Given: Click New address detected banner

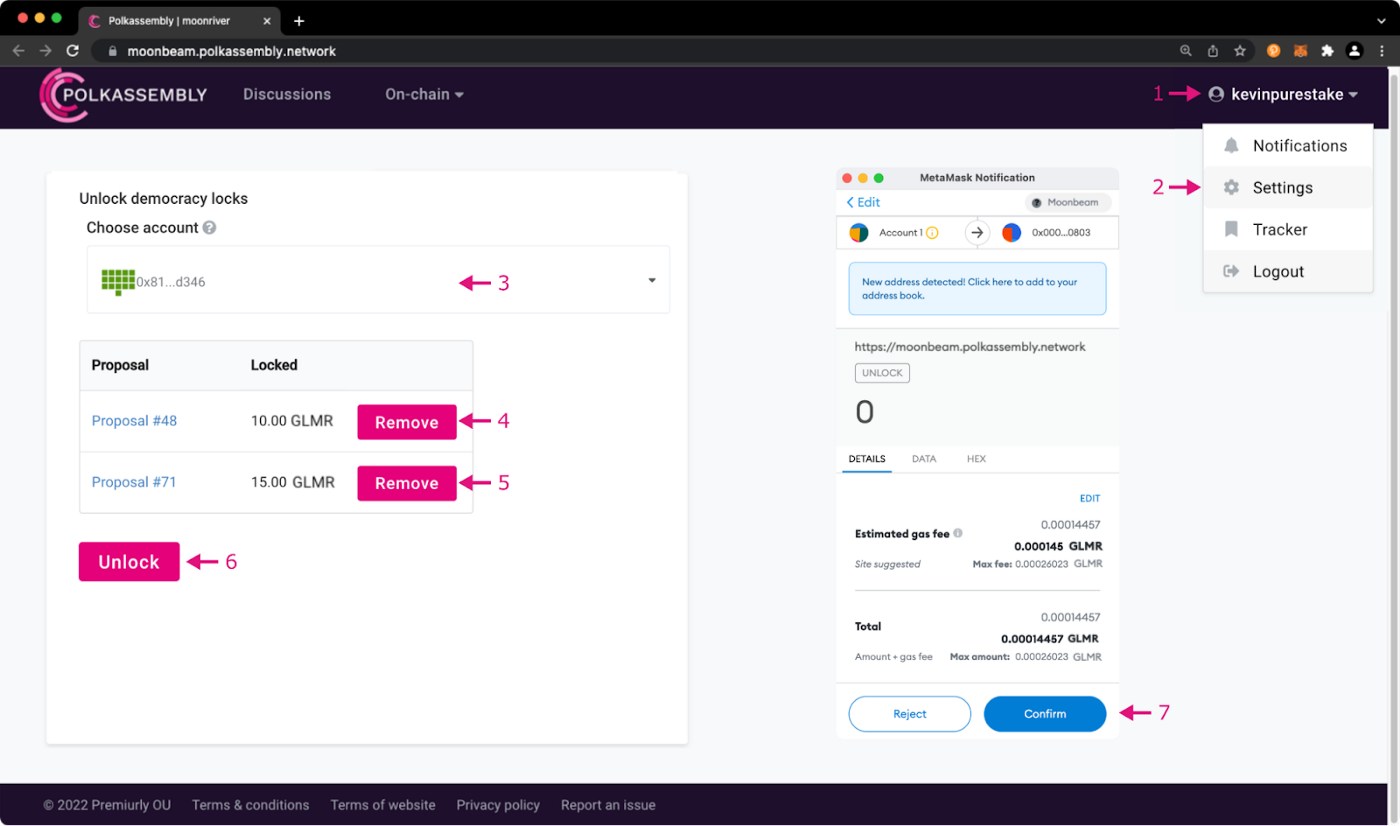Looking at the screenshot, I should 977,289.
